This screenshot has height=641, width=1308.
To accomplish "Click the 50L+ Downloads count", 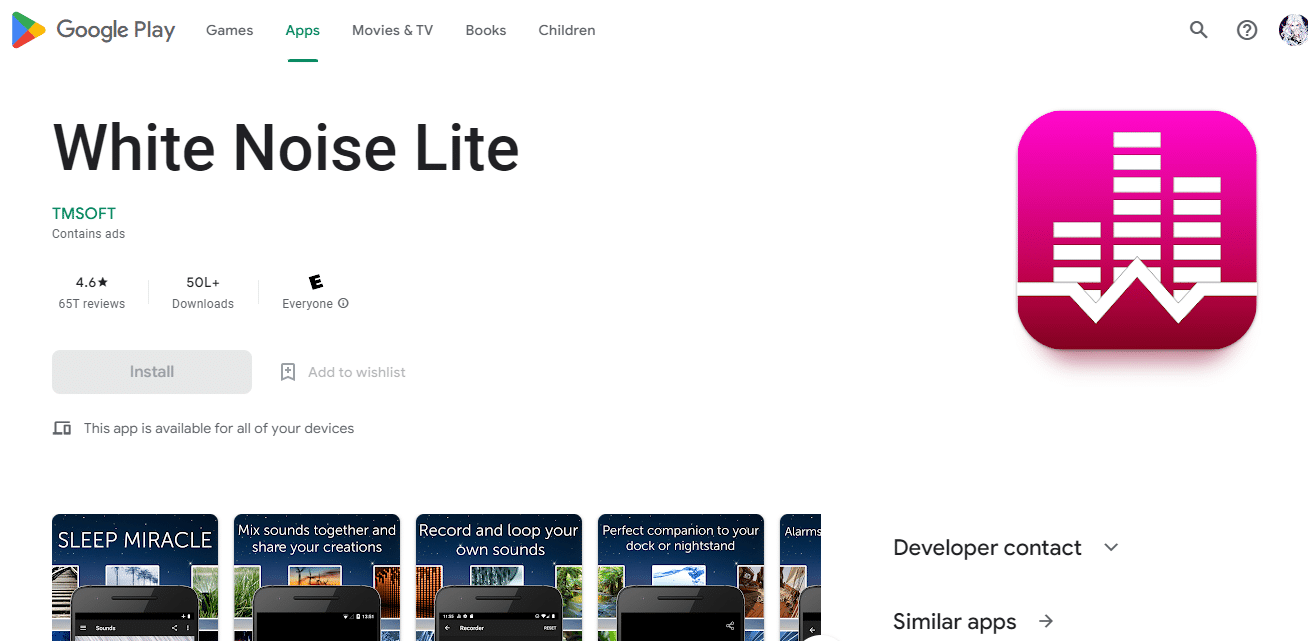I will [203, 283].
